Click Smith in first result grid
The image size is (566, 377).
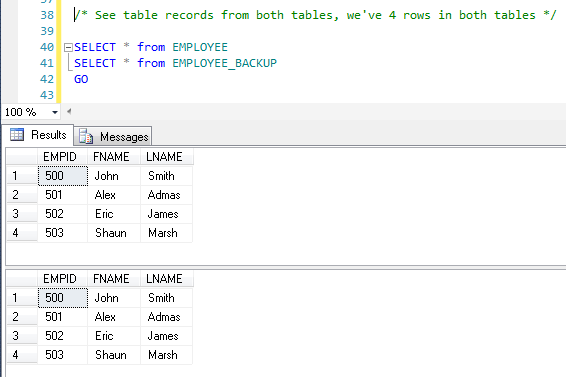[166, 176]
